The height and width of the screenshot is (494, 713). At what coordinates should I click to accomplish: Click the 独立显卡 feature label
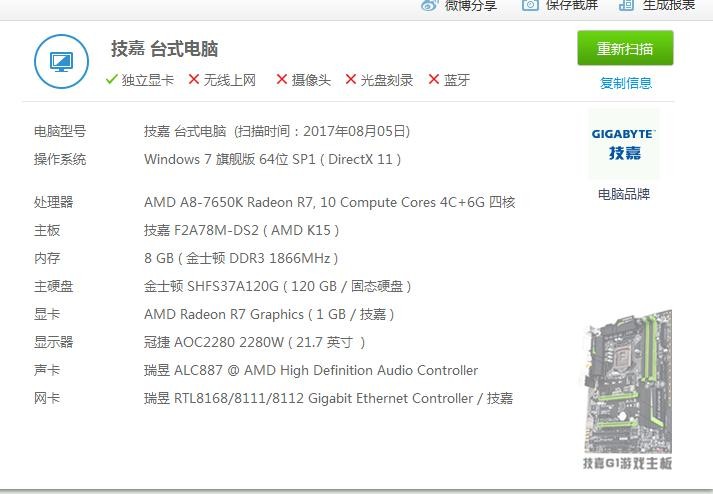click(x=148, y=80)
